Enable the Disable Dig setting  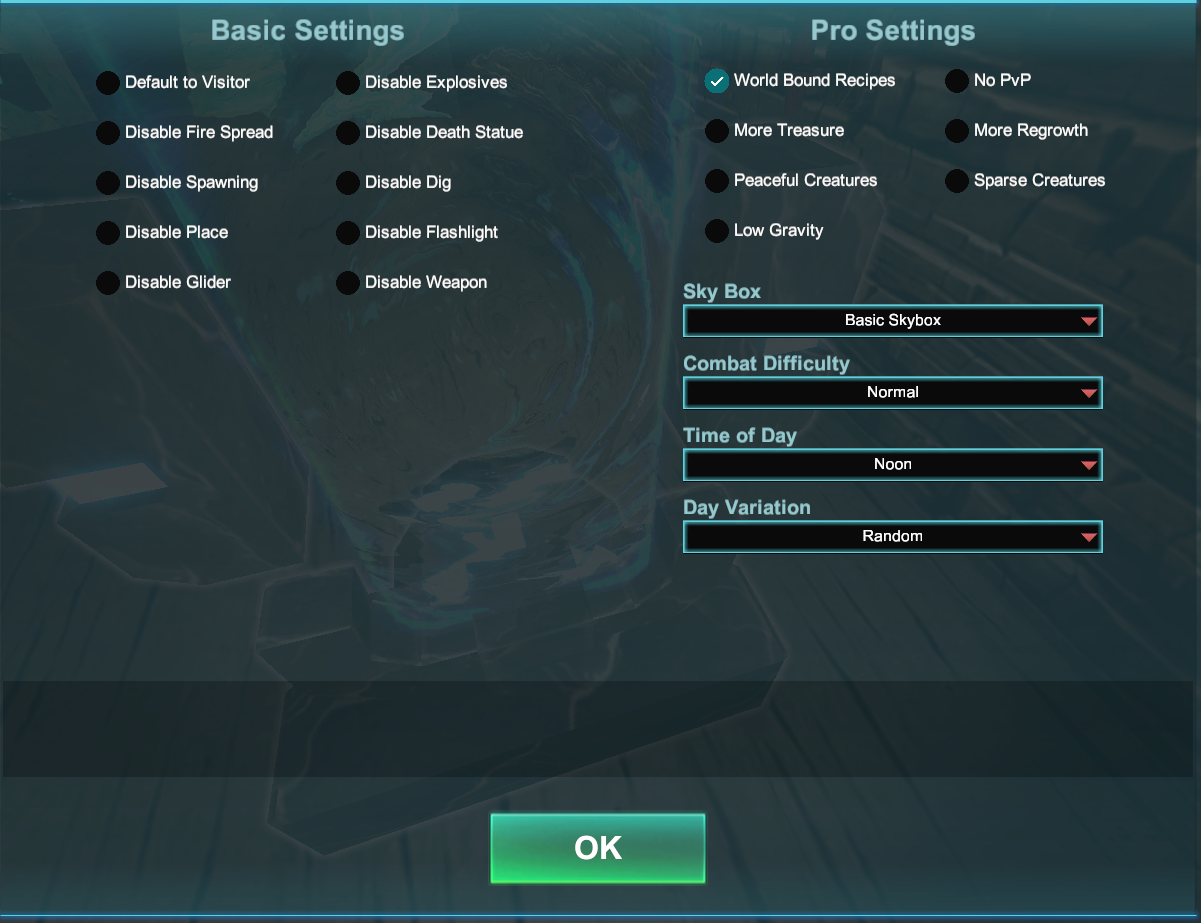coord(348,183)
